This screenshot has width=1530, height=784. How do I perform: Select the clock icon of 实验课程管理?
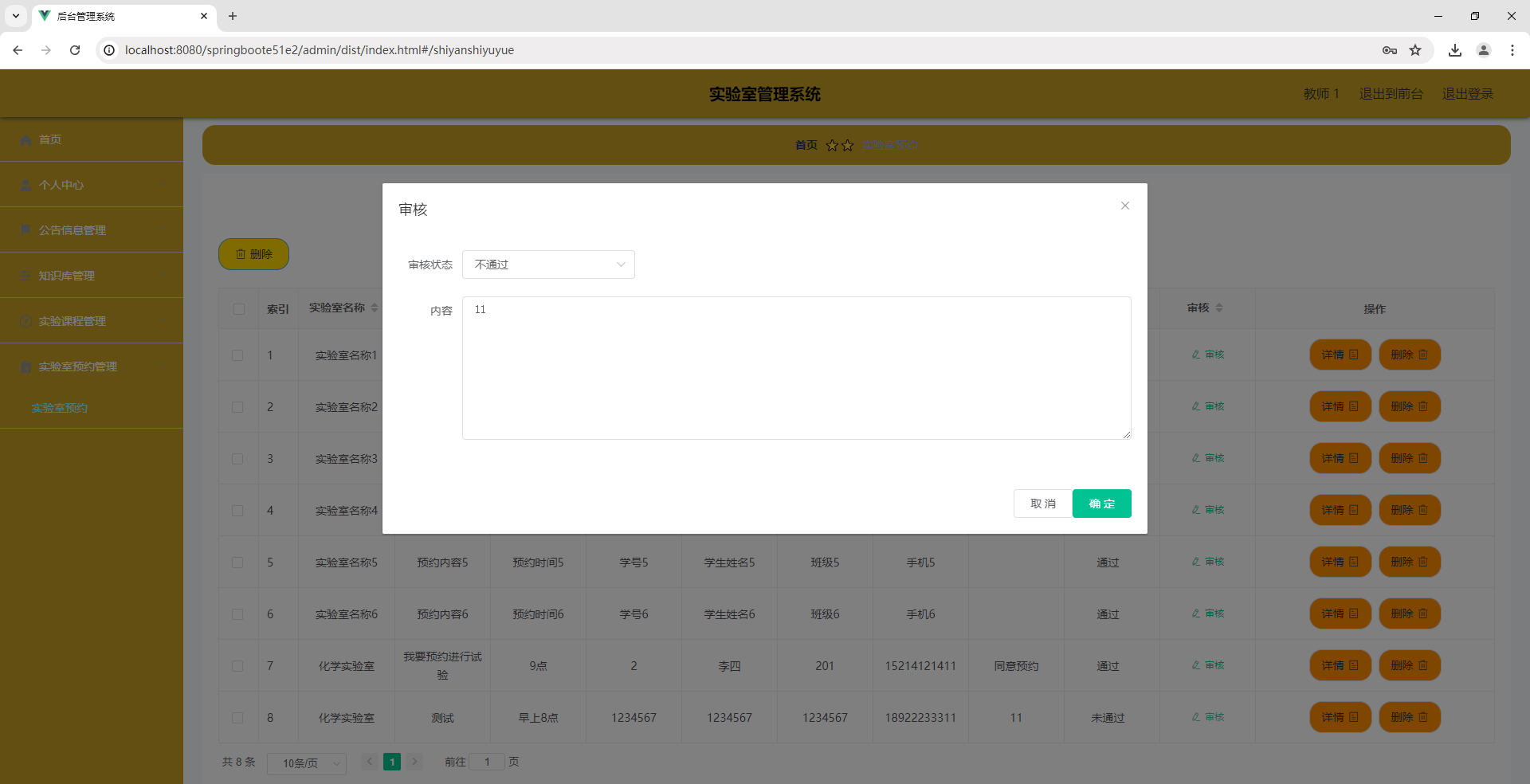coord(26,320)
